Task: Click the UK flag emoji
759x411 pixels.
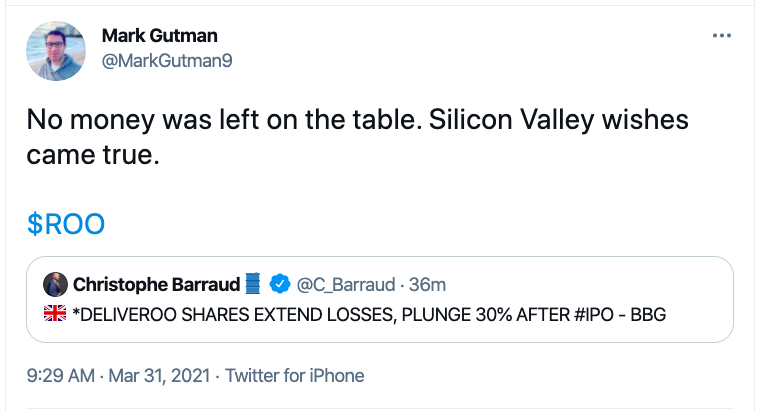Action: click(x=56, y=315)
